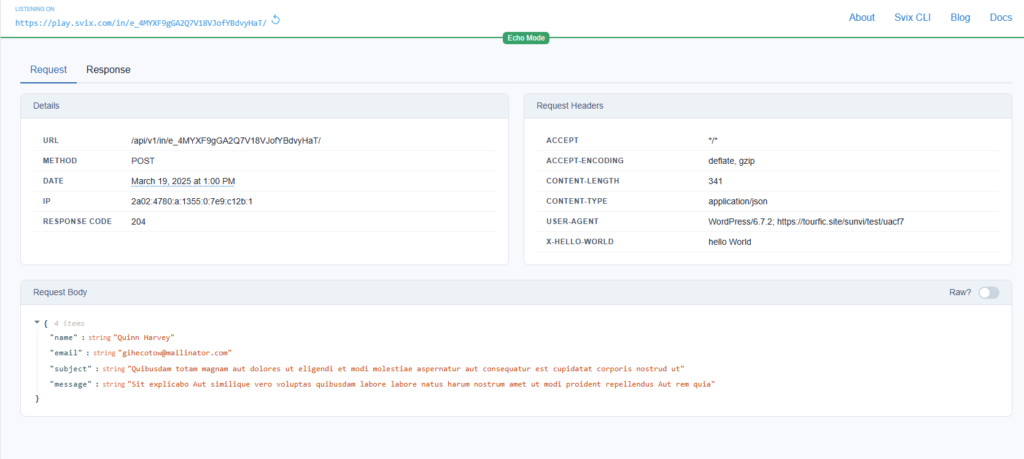Click the date March 19, 2025 at 1:00 PM
Image resolution: width=1024 pixels, height=459 pixels.
point(183,181)
